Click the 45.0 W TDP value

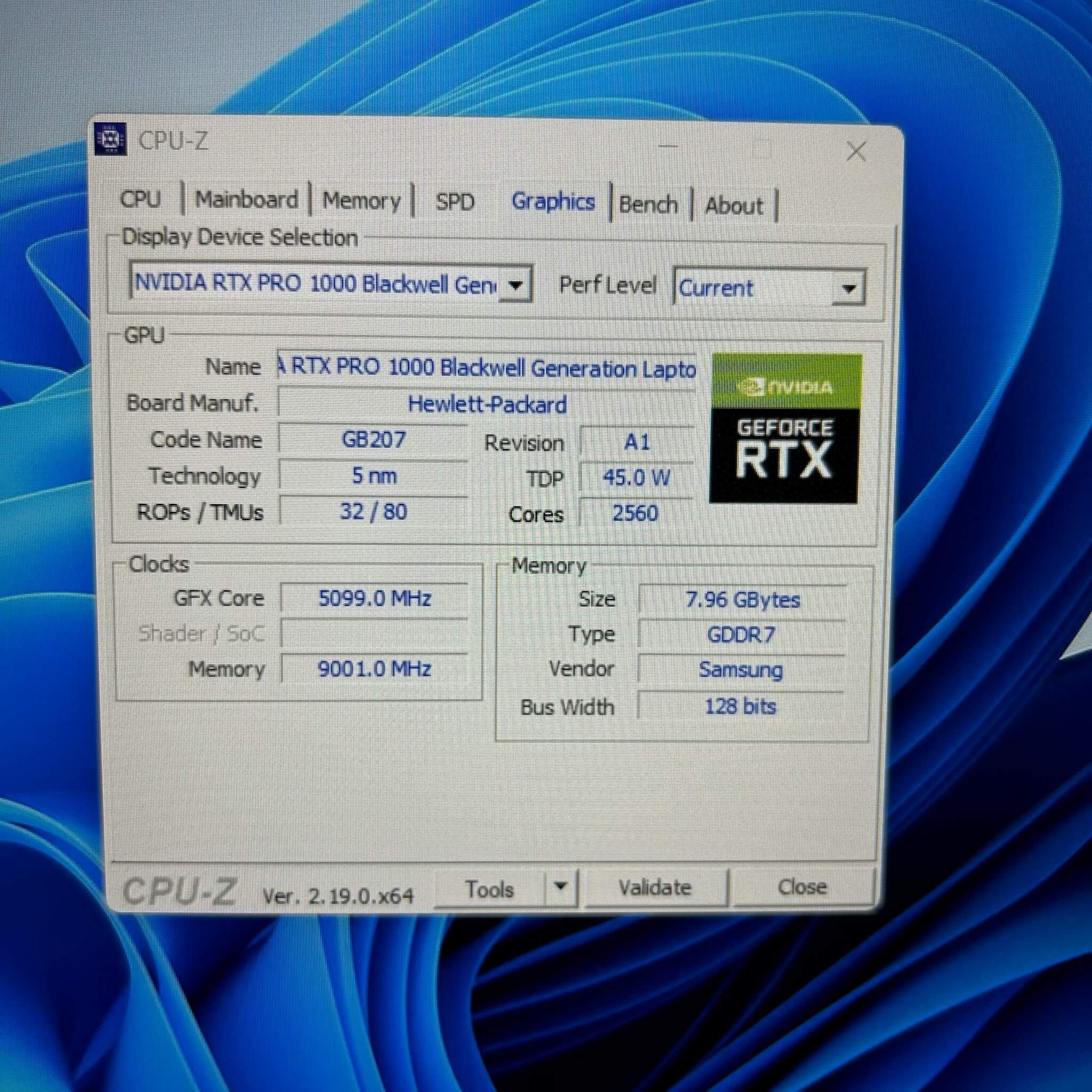pos(637,478)
